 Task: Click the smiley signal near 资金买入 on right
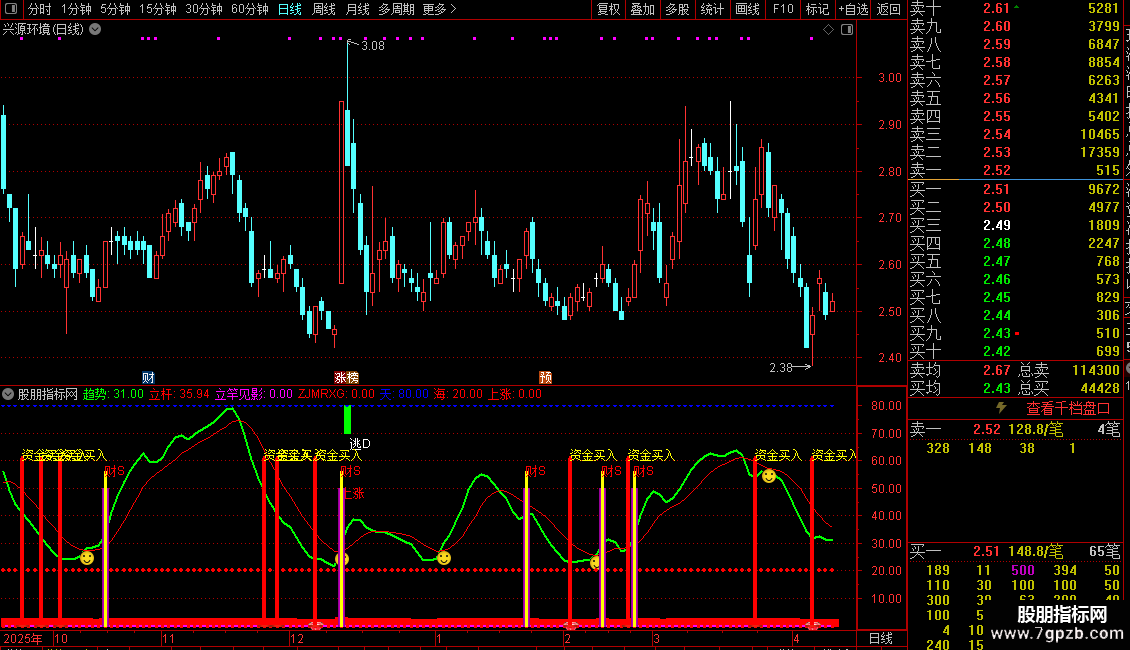[769, 476]
